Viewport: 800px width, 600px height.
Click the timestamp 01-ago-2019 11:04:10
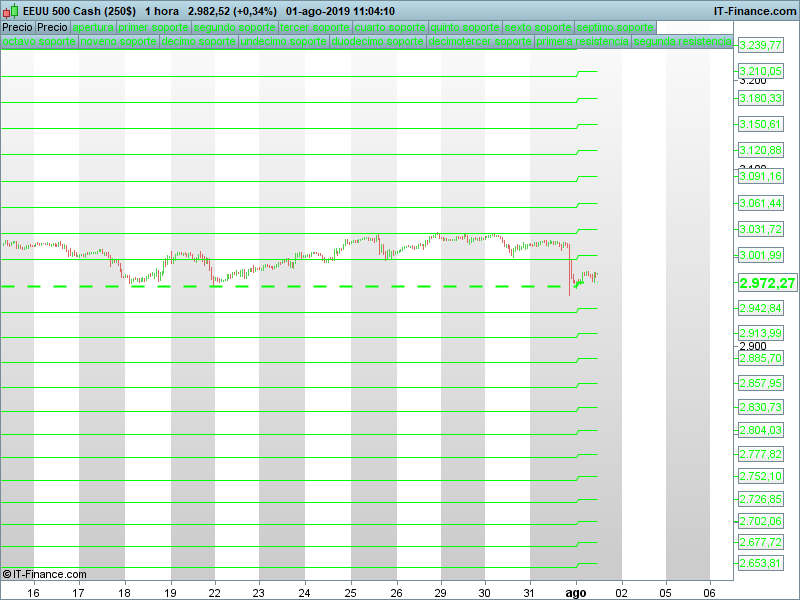pyautogui.click(x=340, y=11)
